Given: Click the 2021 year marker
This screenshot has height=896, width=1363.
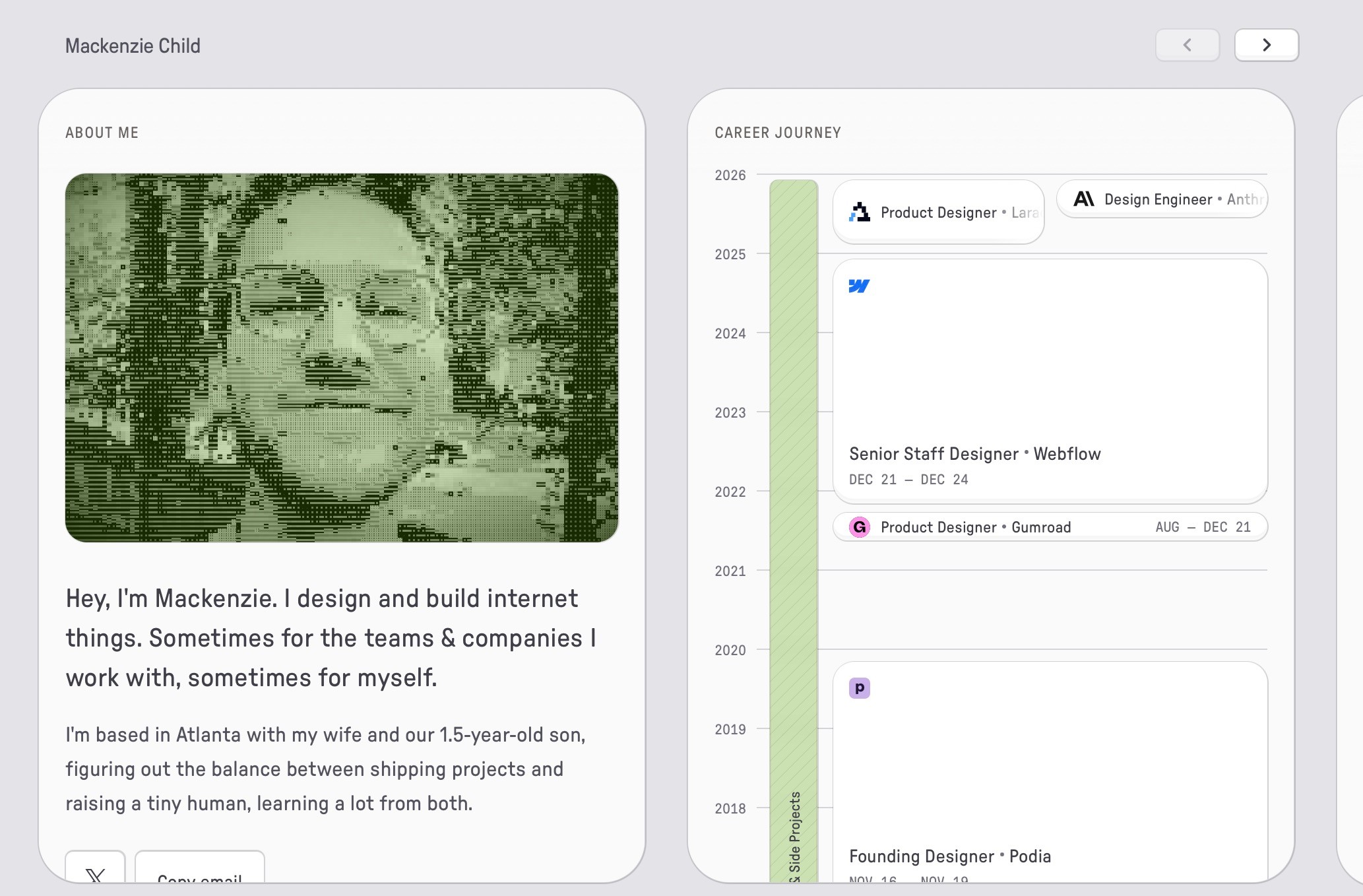Looking at the screenshot, I should (x=730, y=571).
